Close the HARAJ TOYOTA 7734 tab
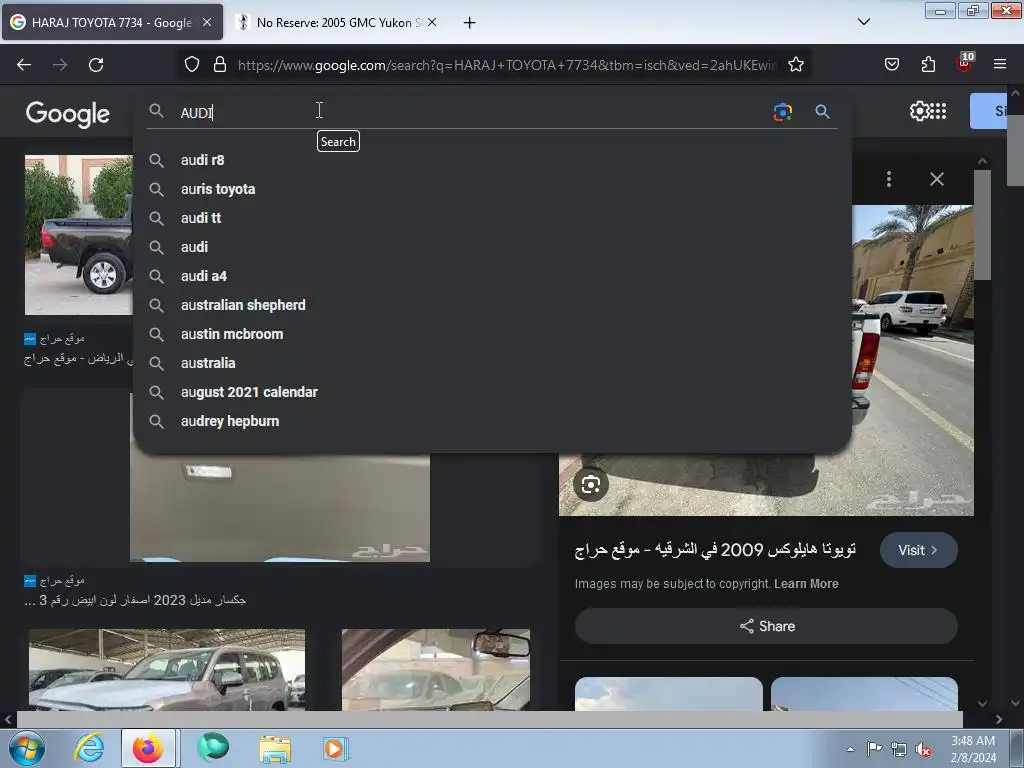 pyautogui.click(x=207, y=22)
